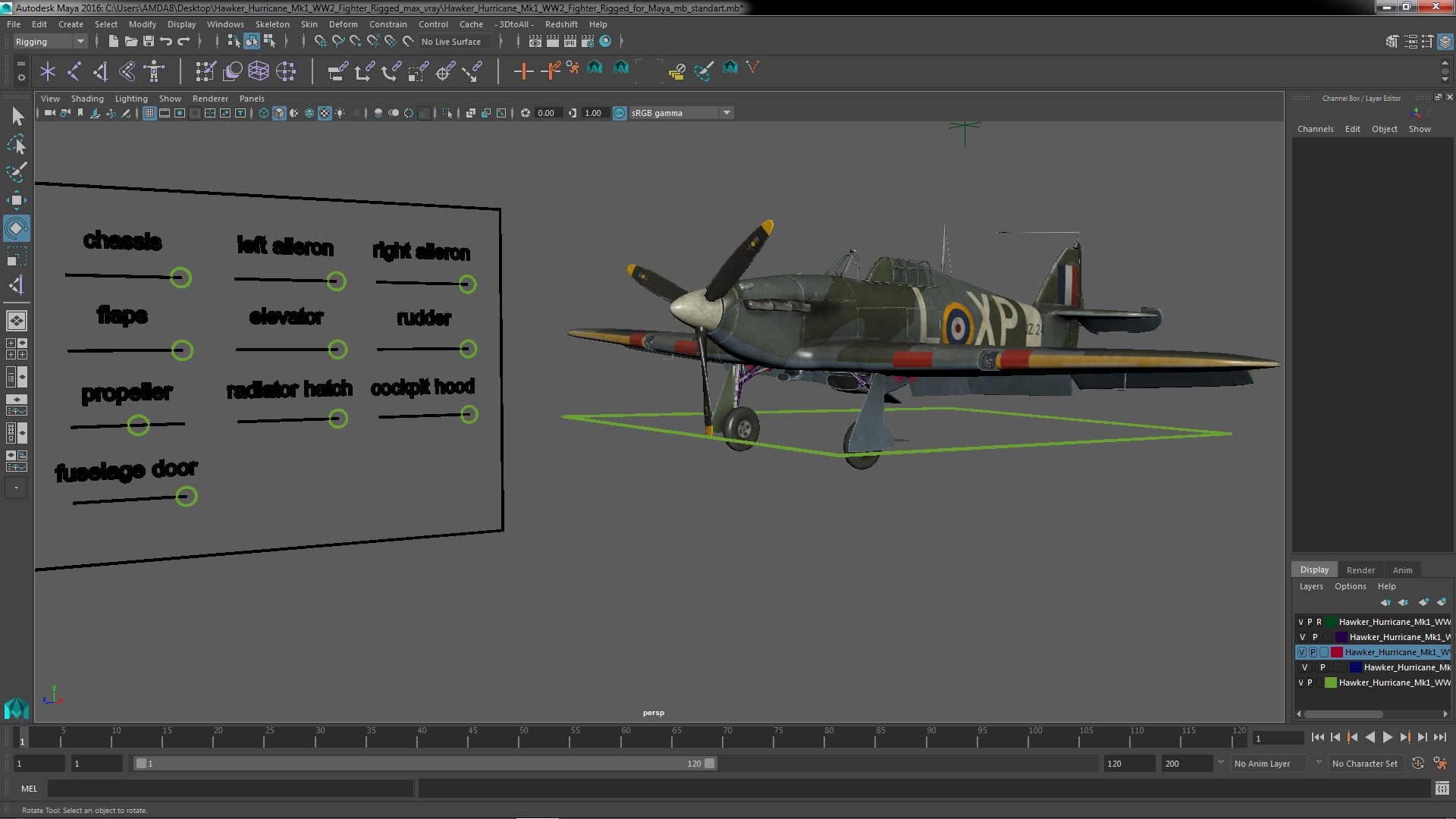The image size is (1456, 819).
Task: Toggle visibility V of green top layer
Action: pos(1301,622)
